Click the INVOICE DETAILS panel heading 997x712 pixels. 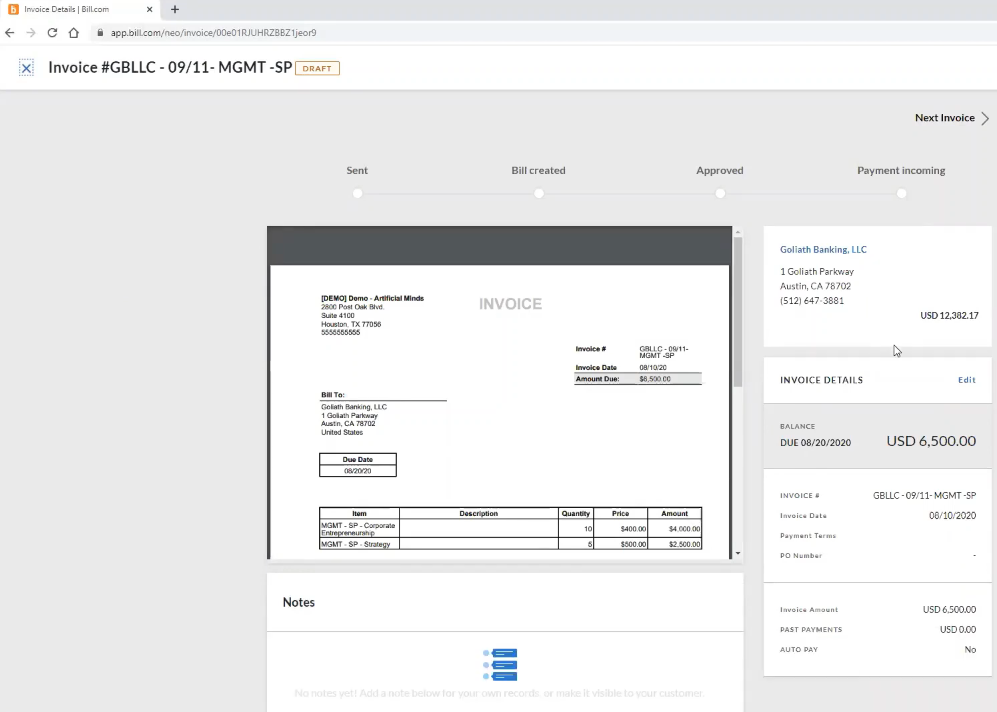click(821, 380)
